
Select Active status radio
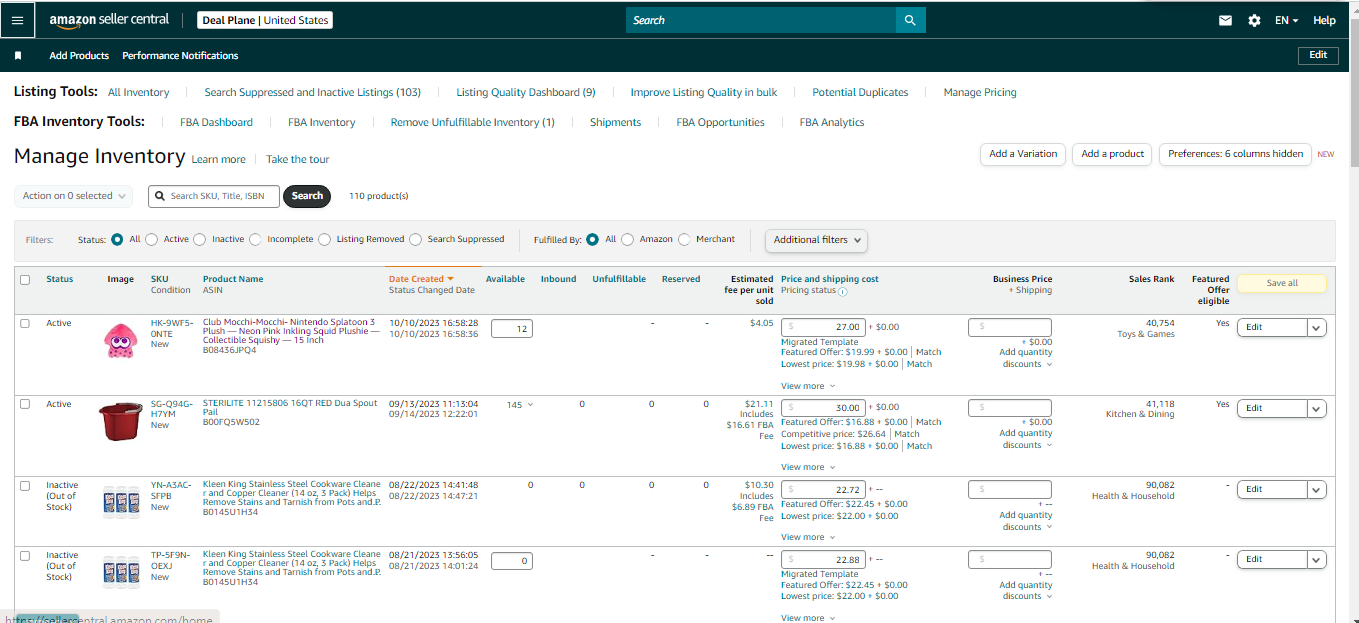(152, 240)
